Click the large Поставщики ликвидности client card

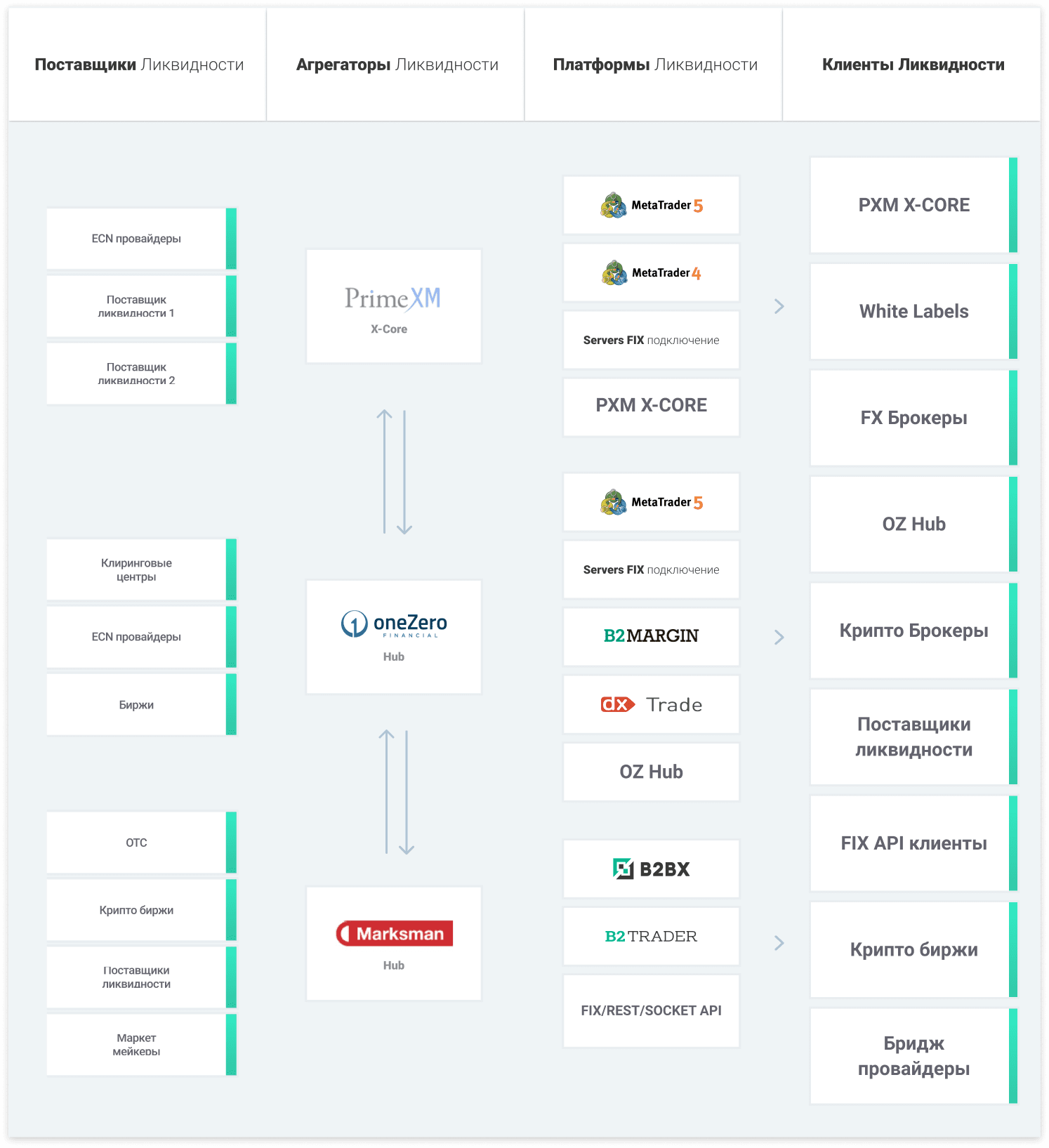click(913, 737)
